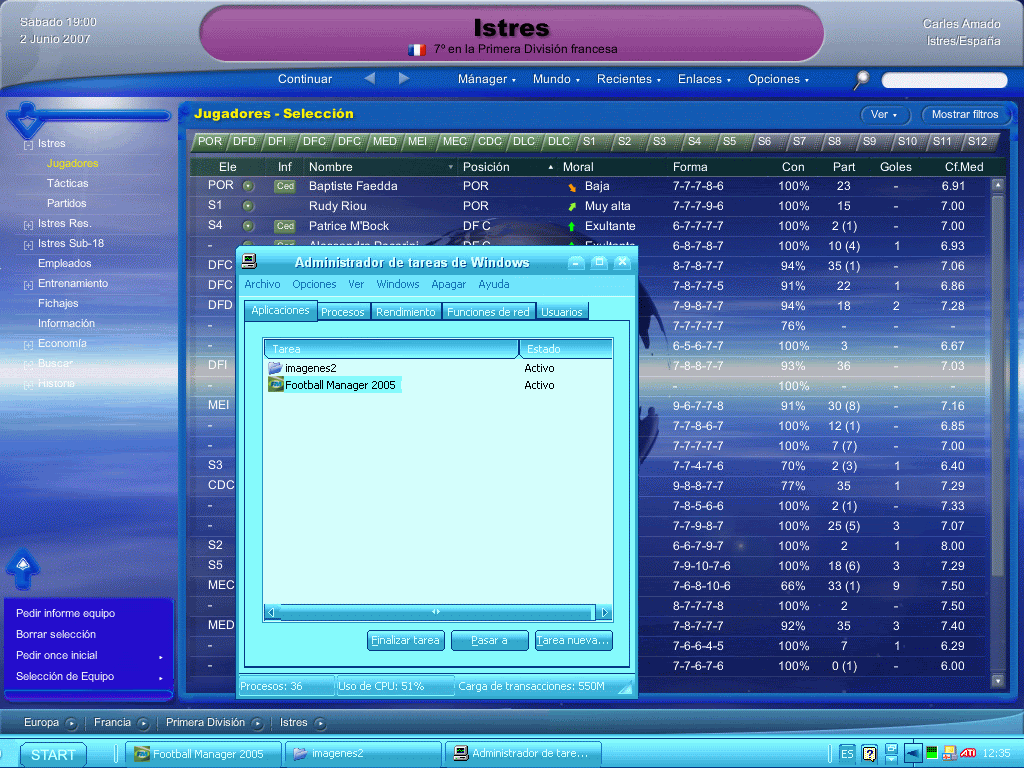Screen dimensions: 1024x768
Task: Click the ES language indicator in tray
Action: pyautogui.click(x=847, y=754)
